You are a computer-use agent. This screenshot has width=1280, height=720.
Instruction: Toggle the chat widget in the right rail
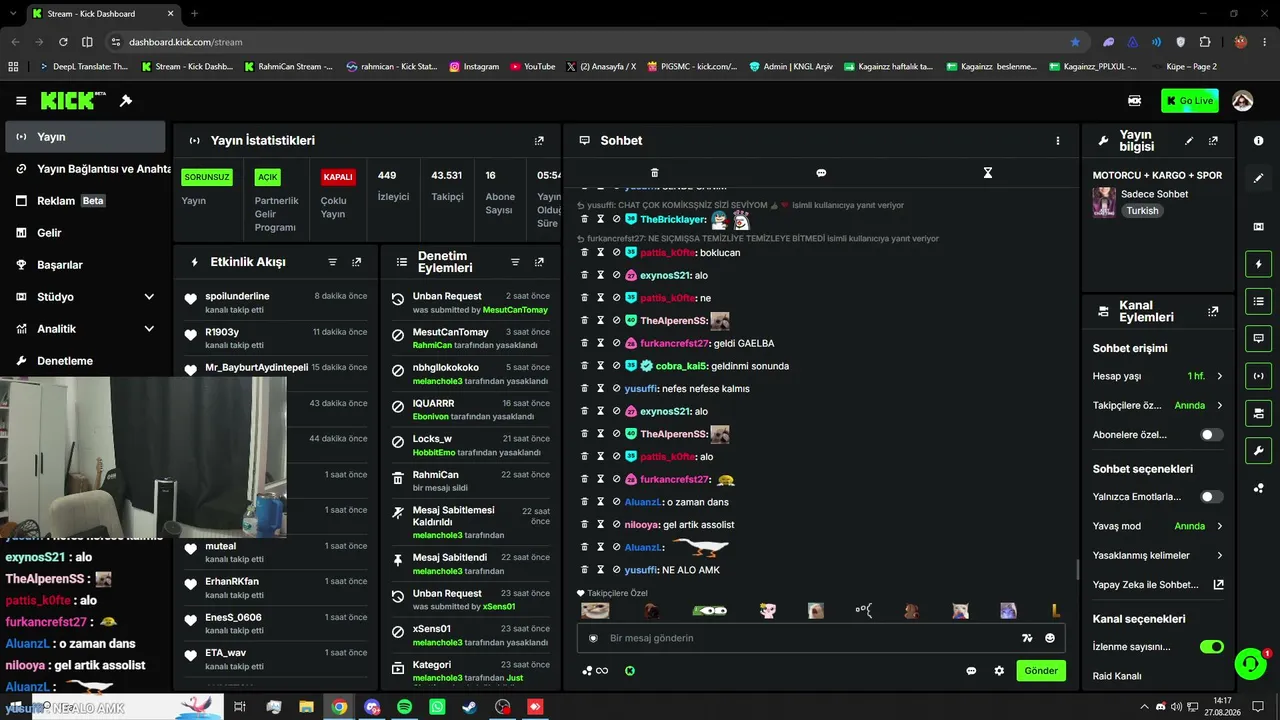(x=1258, y=338)
